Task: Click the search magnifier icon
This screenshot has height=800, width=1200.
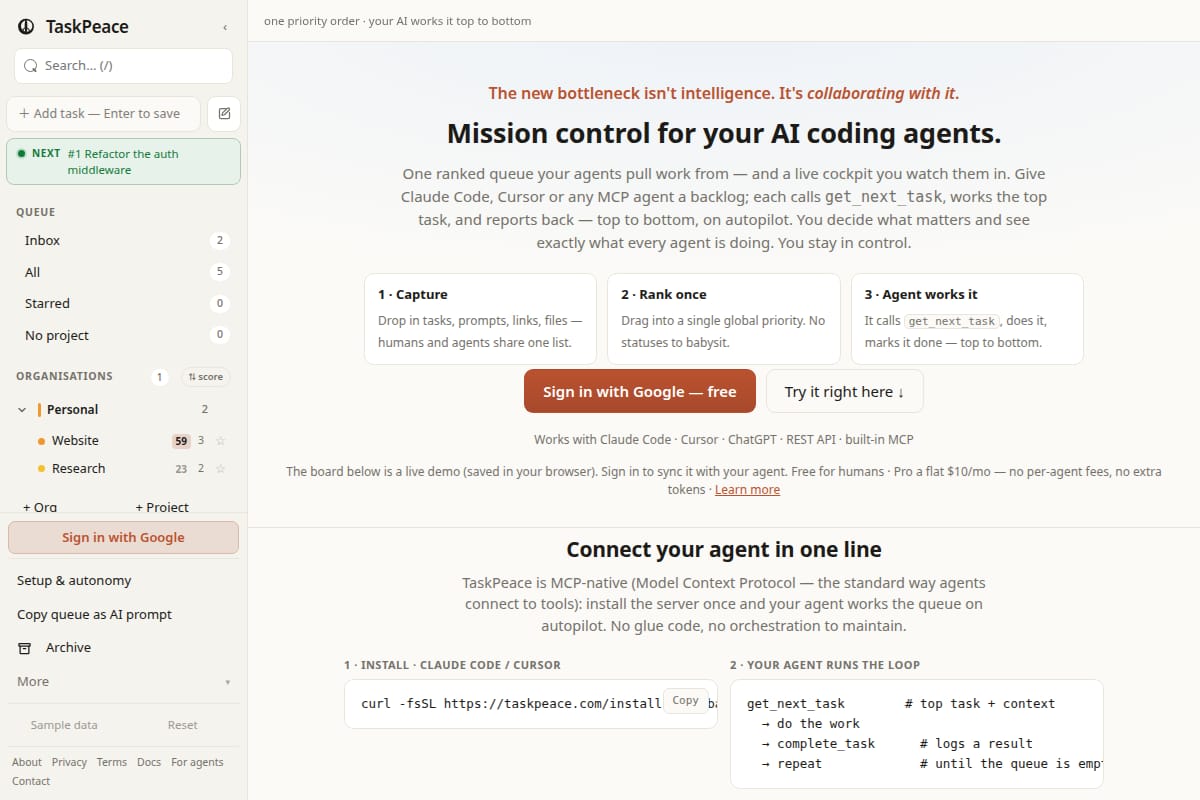Action: pyautogui.click(x=31, y=66)
